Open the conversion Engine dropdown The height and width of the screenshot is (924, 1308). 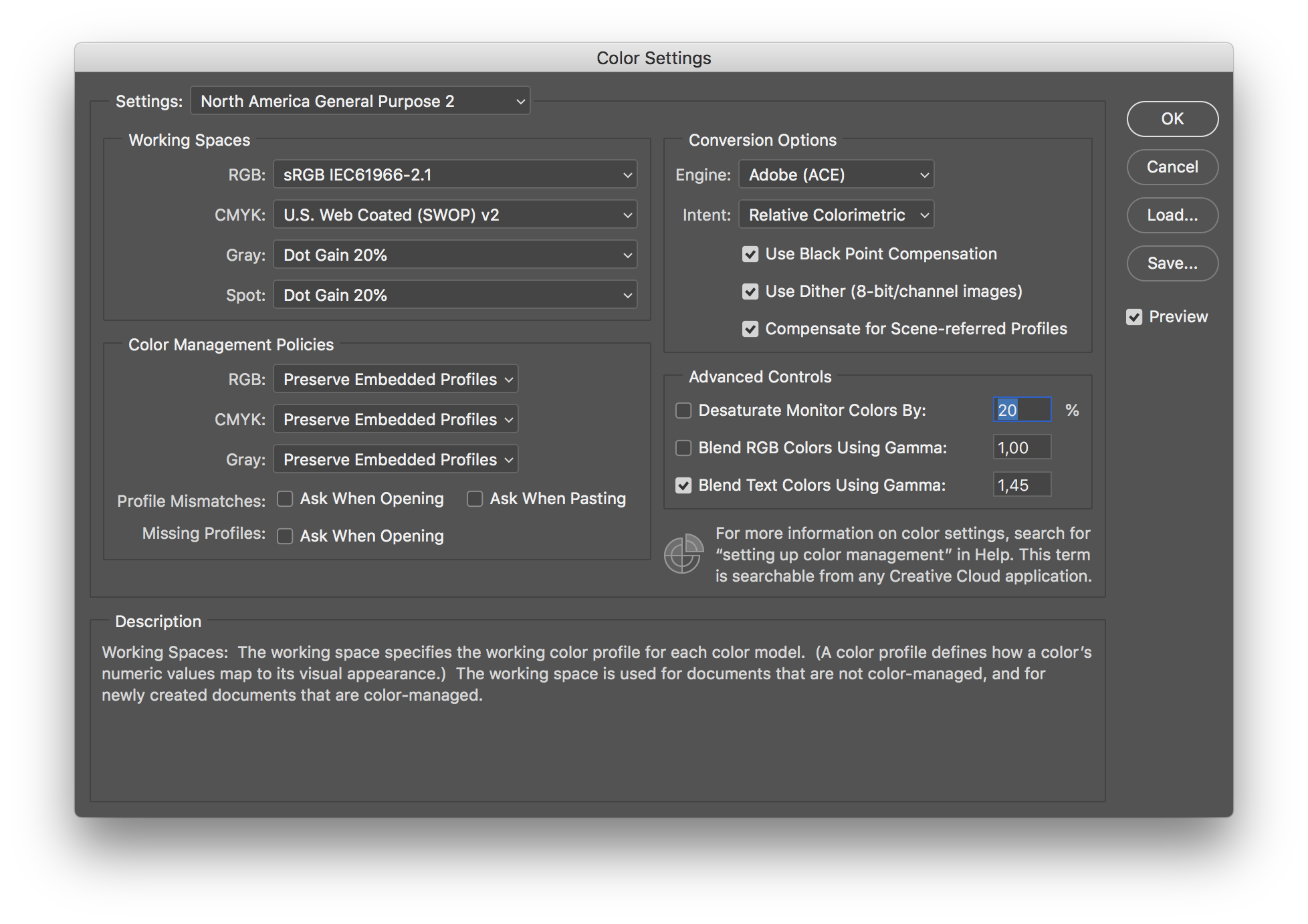point(835,175)
